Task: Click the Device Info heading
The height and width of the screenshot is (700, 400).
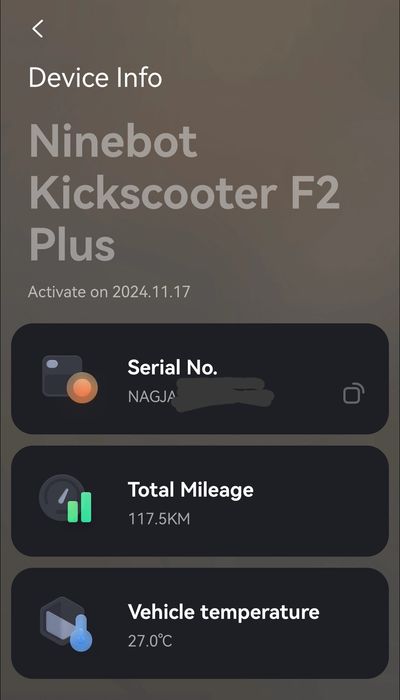Action: pyautogui.click(x=95, y=78)
